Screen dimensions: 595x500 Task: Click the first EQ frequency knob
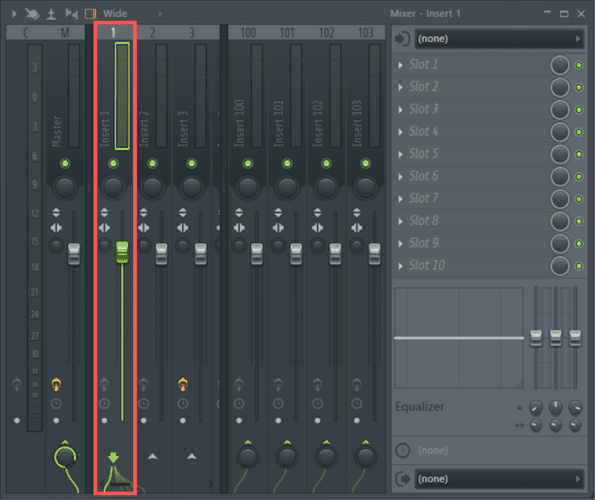535,407
